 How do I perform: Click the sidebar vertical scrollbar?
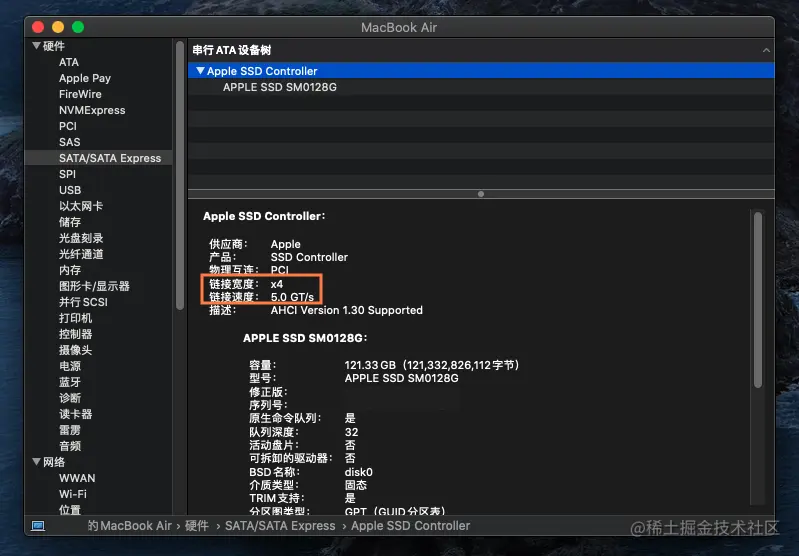[x=179, y=176]
